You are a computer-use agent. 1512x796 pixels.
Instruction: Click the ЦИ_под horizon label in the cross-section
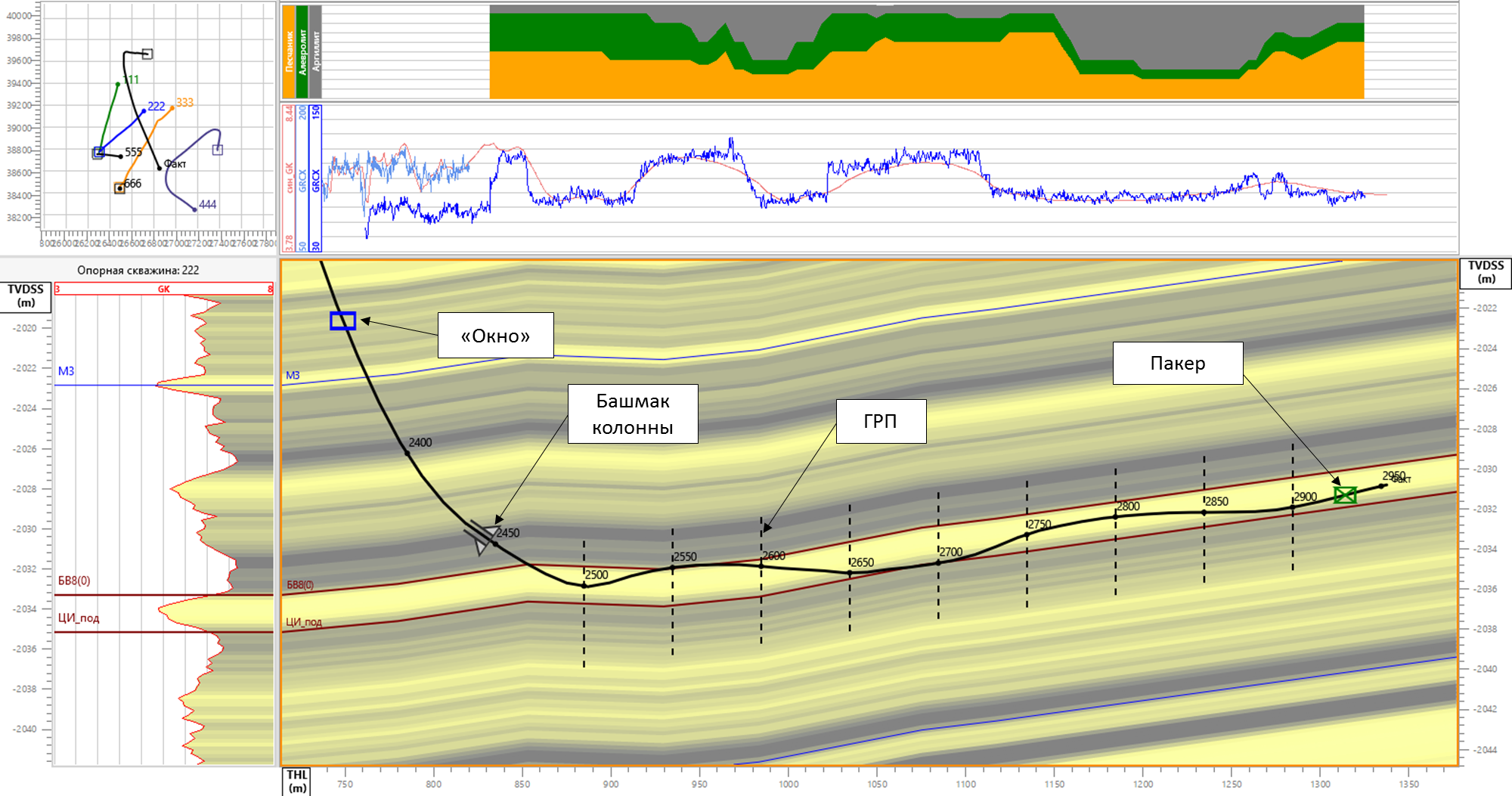coord(304,622)
